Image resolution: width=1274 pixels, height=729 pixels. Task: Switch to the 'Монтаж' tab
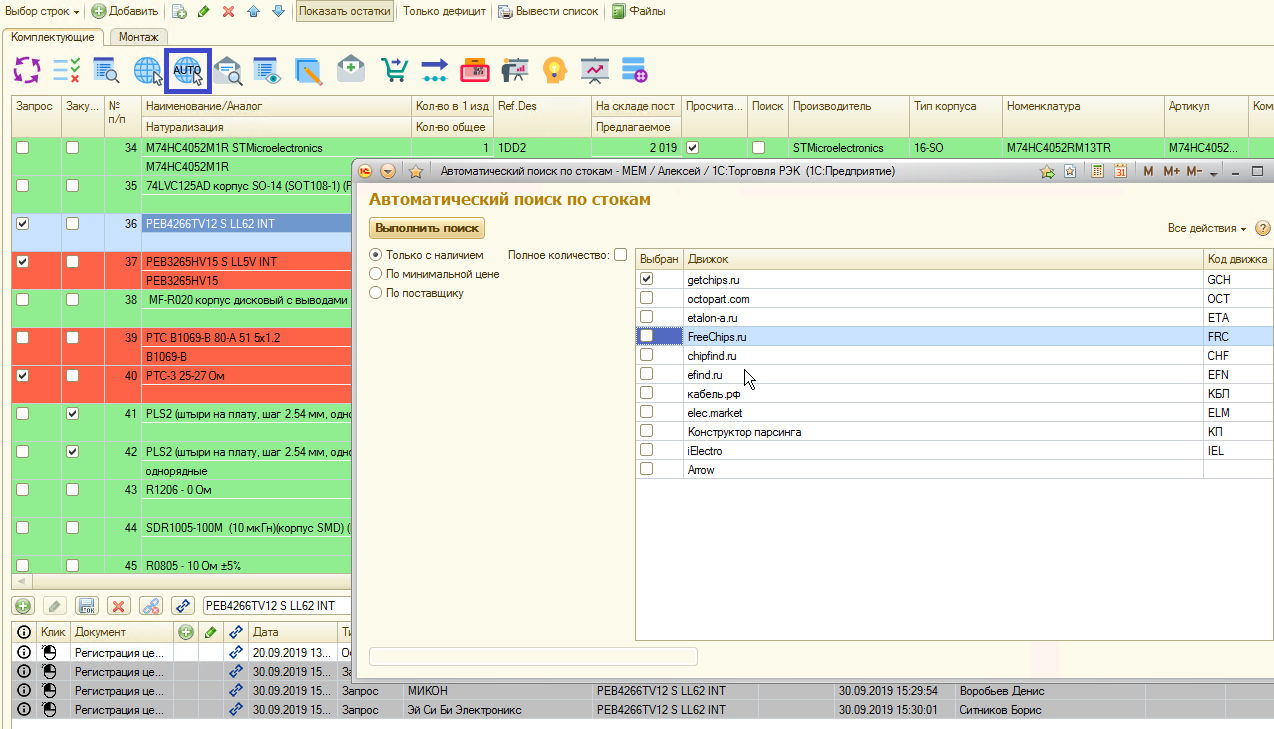click(x=138, y=37)
